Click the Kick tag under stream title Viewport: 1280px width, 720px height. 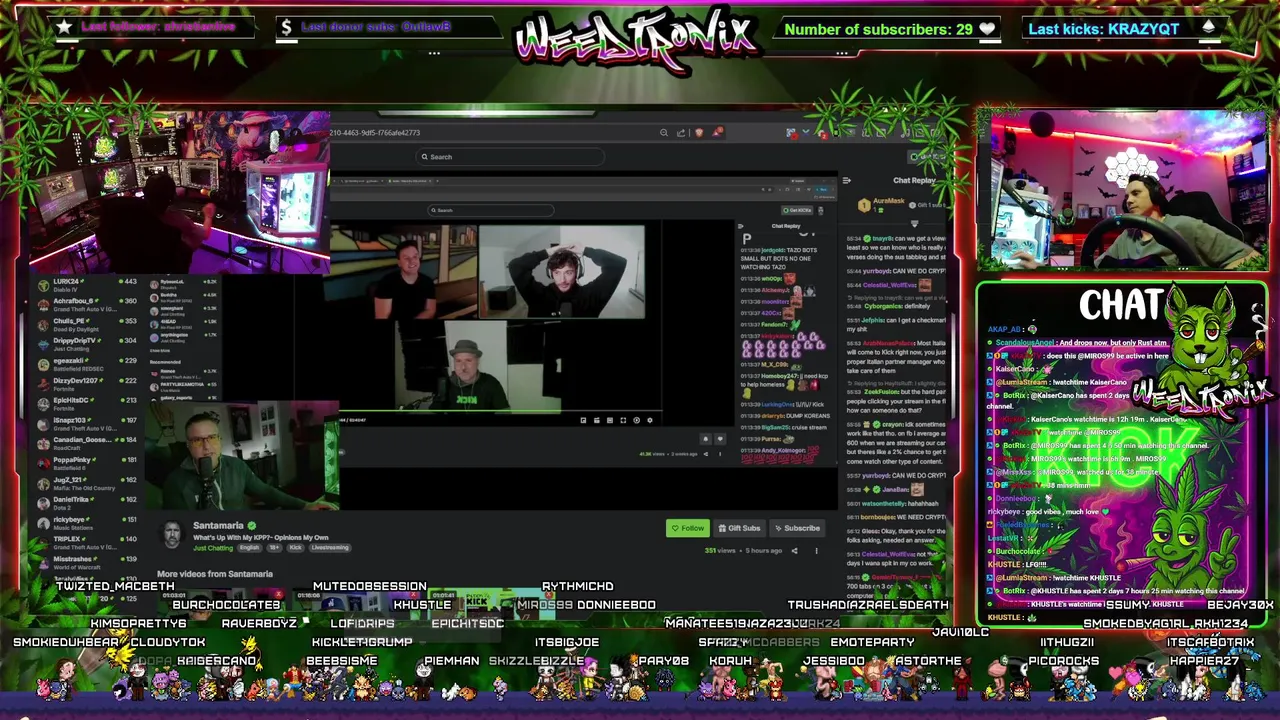(x=295, y=548)
